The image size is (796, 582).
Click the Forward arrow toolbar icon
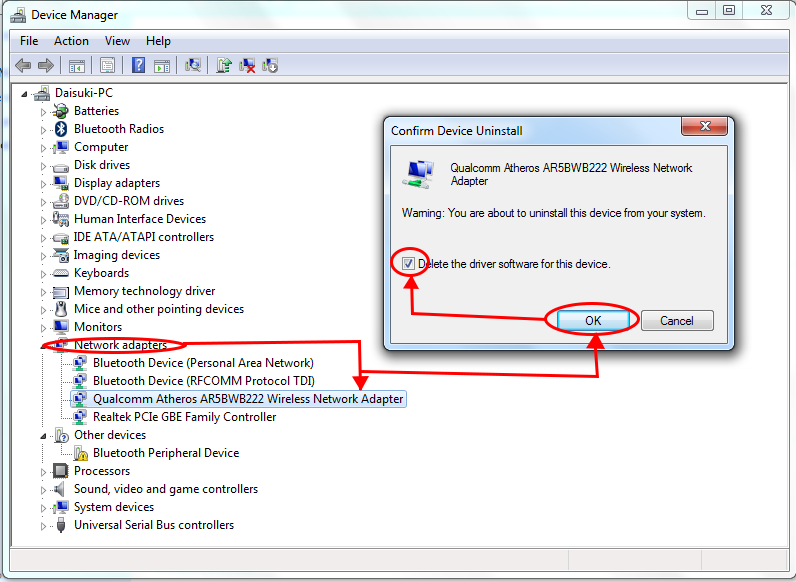(x=46, y=65)
